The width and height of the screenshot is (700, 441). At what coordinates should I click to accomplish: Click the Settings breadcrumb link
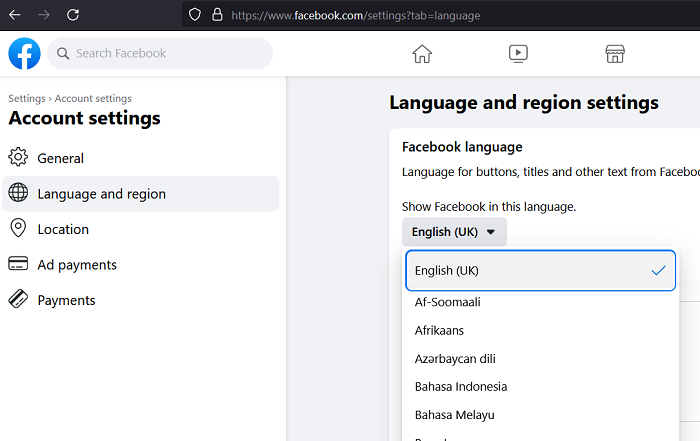click(x=27, y=98)
